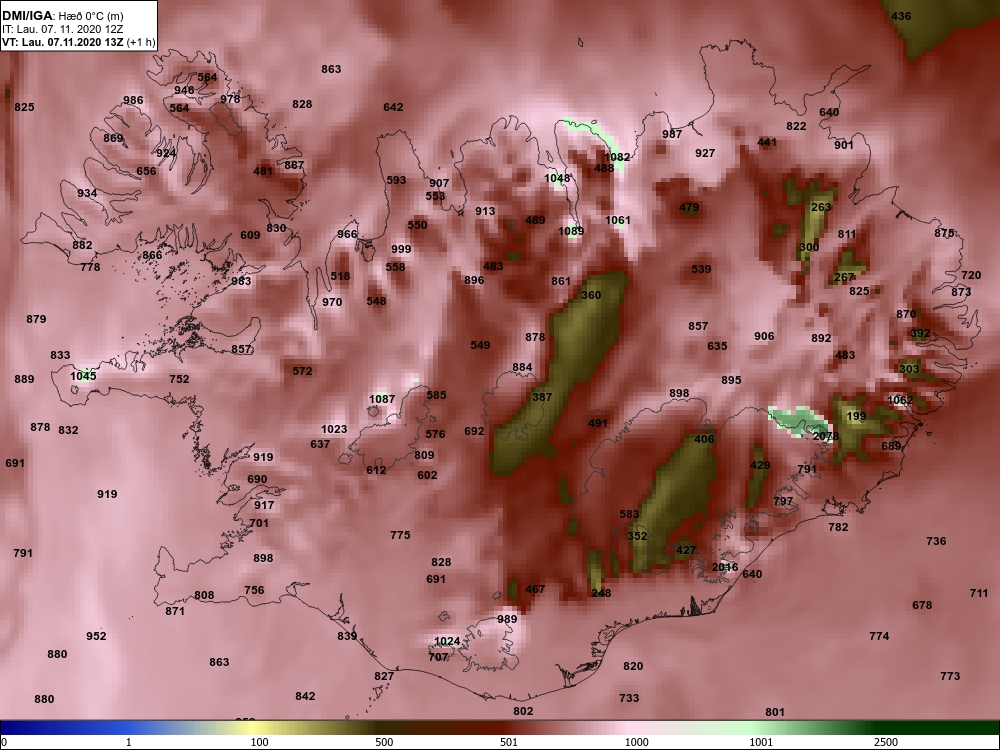Click the map value "752"
Viewport: 1000px width, 750px height.
coord(179,379)
